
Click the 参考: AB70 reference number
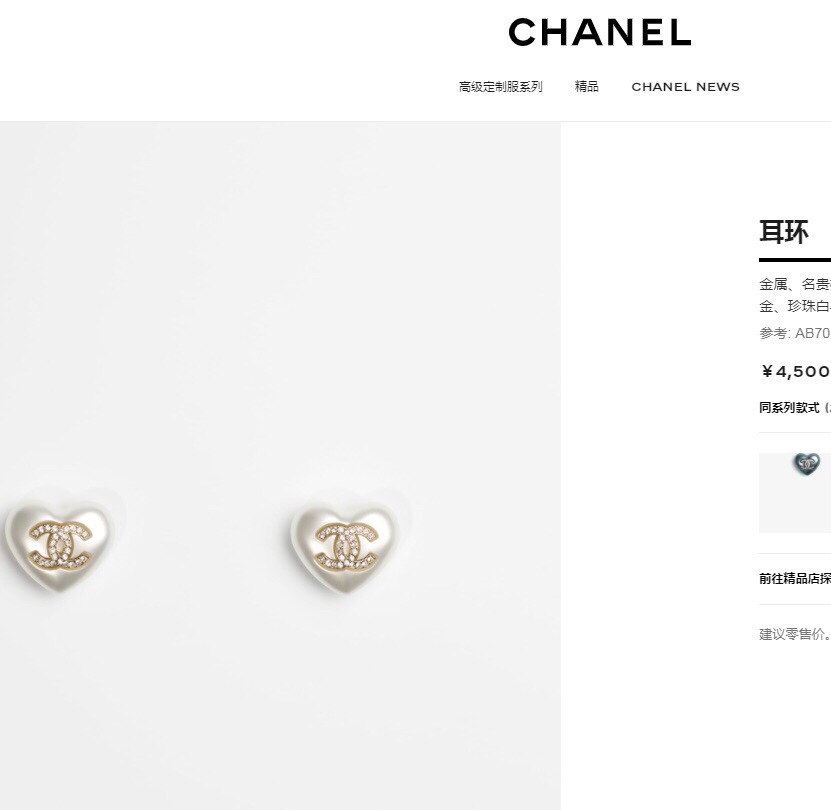795,333
